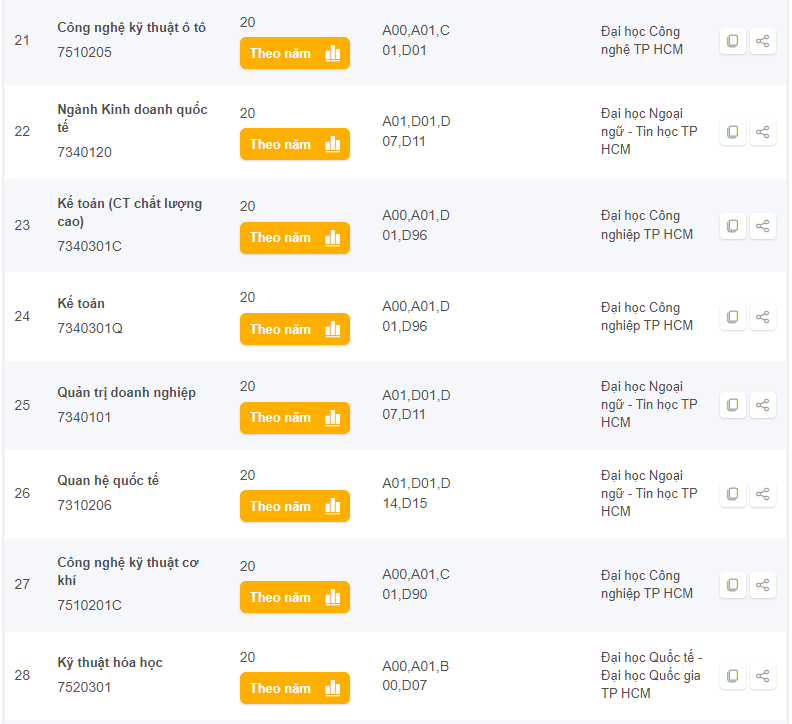The image size is (792, 724).
Task: Share row 25 Quản trị doanh nghiệp
Action: pyautogui.click(x=763, y=405)
